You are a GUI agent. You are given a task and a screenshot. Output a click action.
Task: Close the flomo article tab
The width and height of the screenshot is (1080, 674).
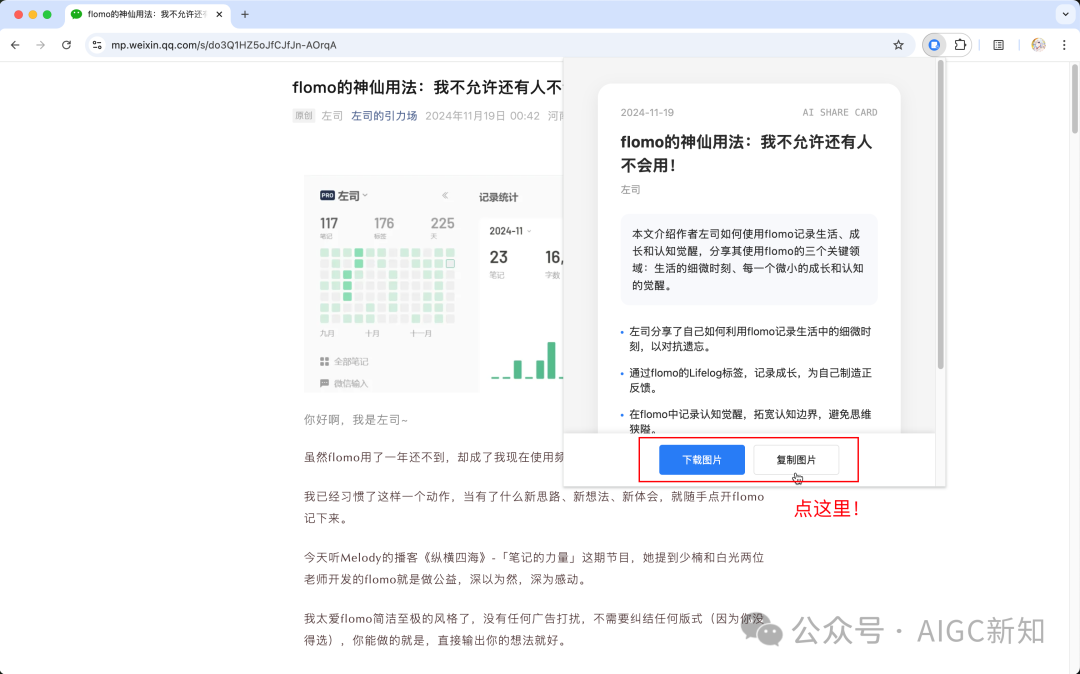click(x=219, y=14)
